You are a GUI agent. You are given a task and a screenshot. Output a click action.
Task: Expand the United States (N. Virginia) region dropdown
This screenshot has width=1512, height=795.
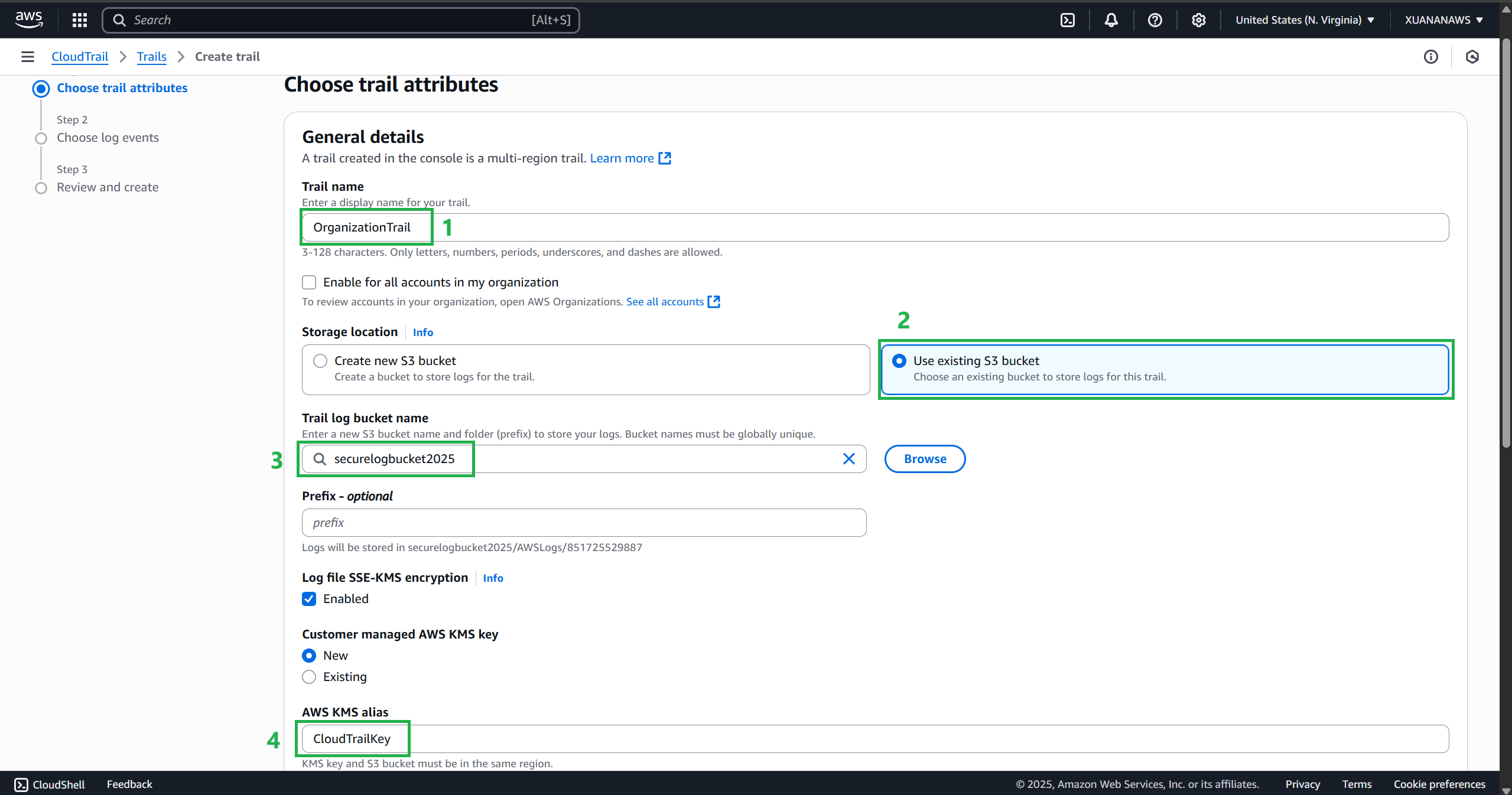[x=1305, y=20]
